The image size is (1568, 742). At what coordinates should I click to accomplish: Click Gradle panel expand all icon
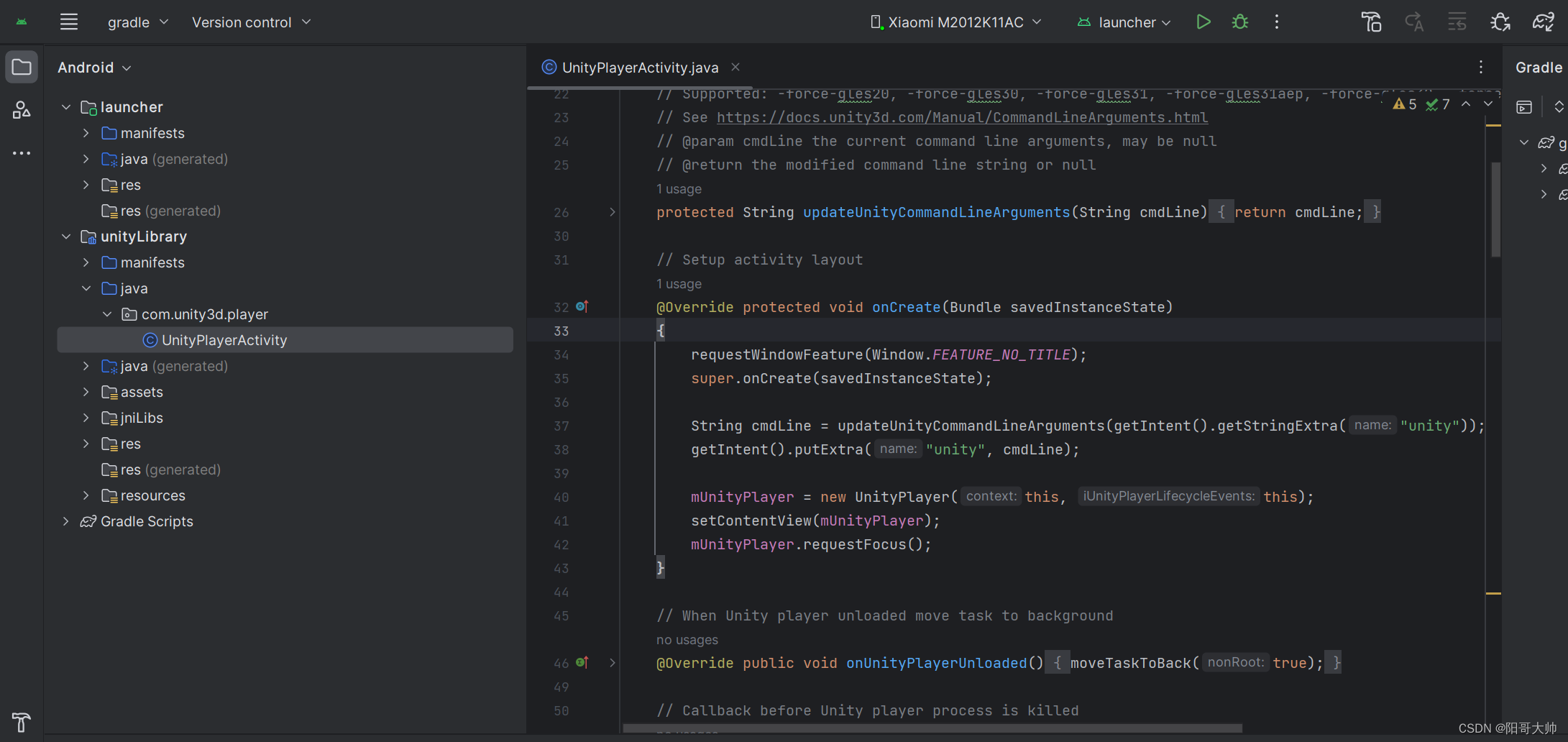[x=1559, y=107]
